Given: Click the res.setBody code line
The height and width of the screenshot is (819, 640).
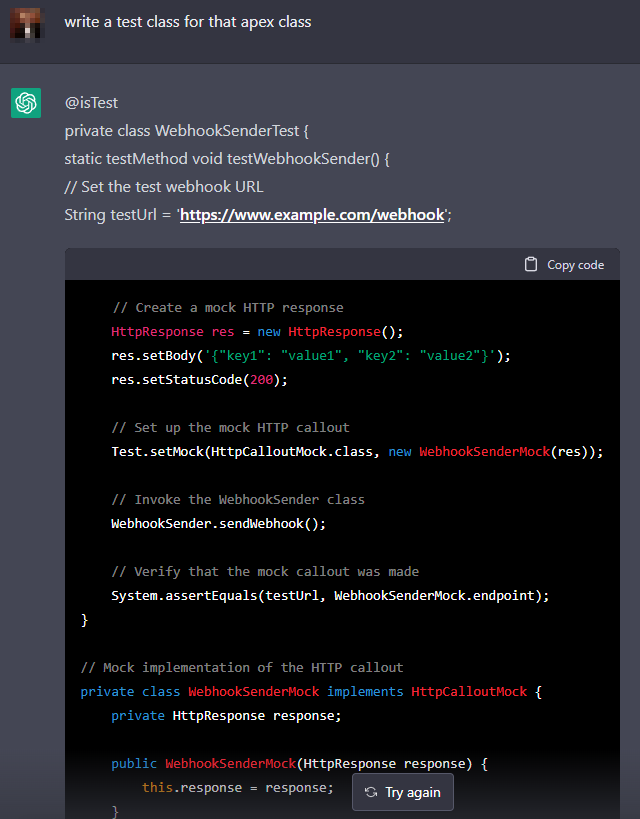Looking at the screenshot, I should pos(311,356).
